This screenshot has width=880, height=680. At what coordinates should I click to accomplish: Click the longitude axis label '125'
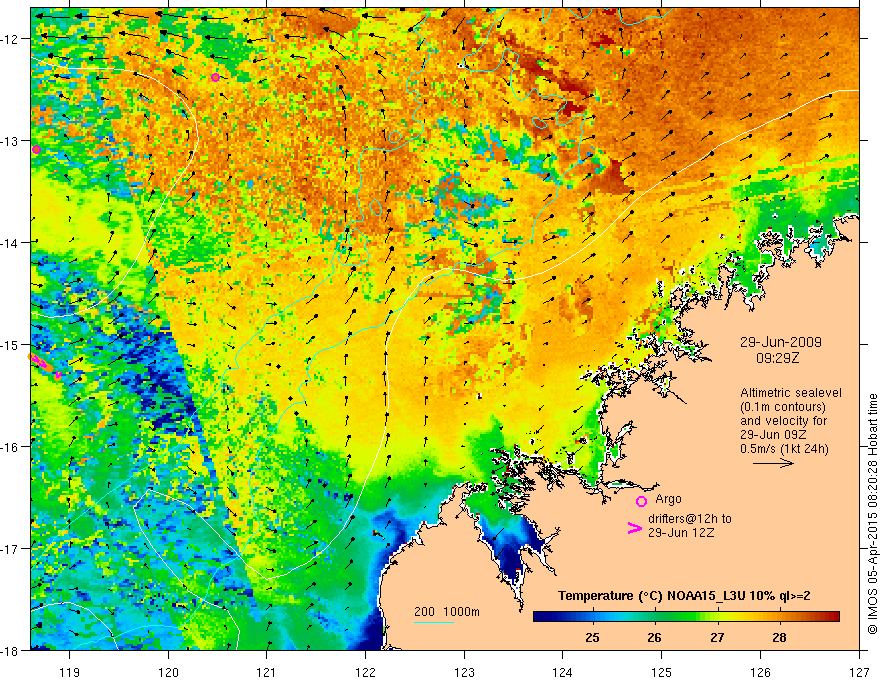pyautogui.click(x=662, y=672)
